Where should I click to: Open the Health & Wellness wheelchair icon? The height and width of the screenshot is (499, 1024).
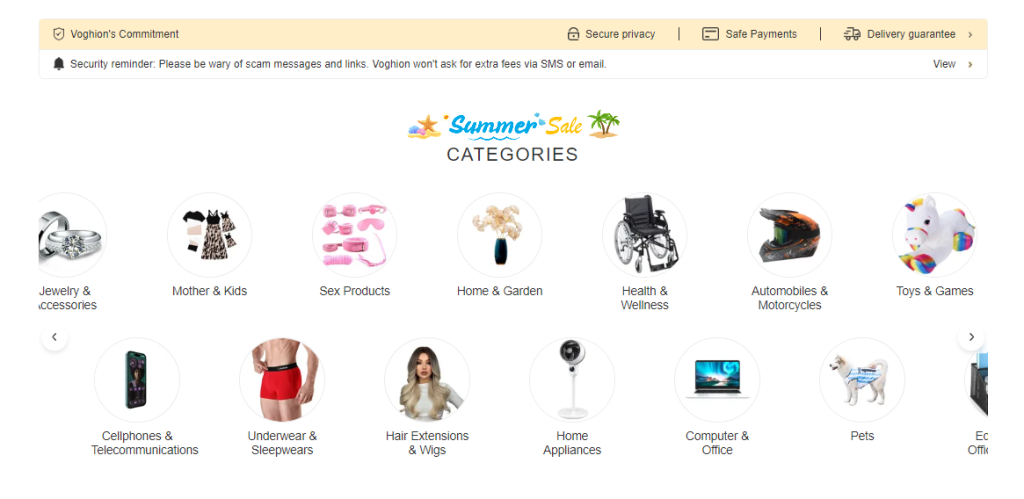click(645, 235)
